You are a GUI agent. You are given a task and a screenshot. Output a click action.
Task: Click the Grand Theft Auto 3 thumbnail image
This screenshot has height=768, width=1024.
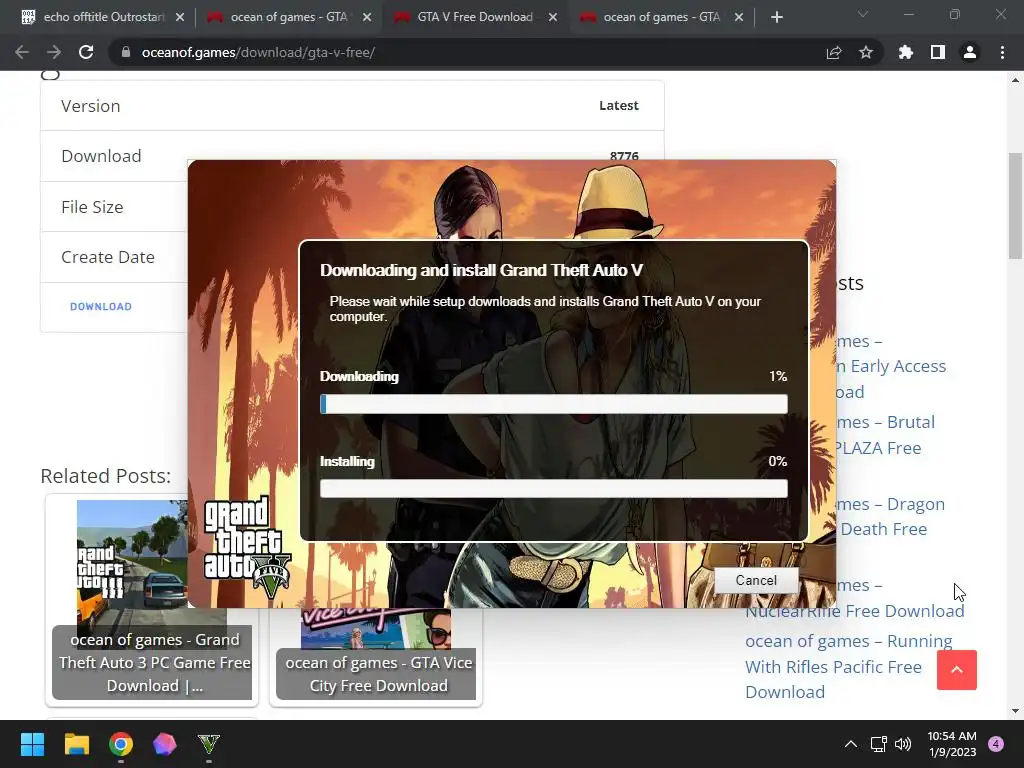click(132, 565)
